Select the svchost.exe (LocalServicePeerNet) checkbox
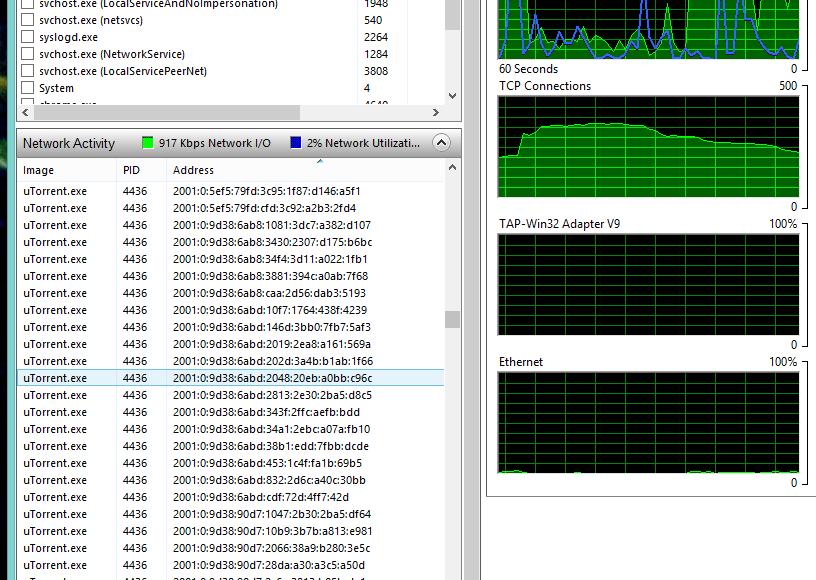The width and height of the screenshot is (816, 580). [28, 71]
